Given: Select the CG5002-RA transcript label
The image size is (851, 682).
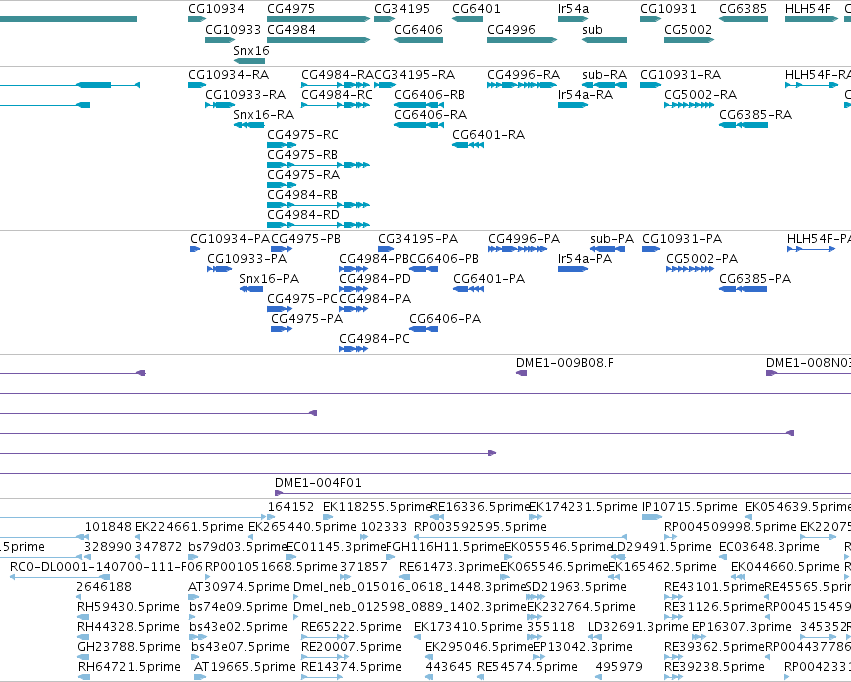Looking at the screenshot, I should [x=701, y=95].
